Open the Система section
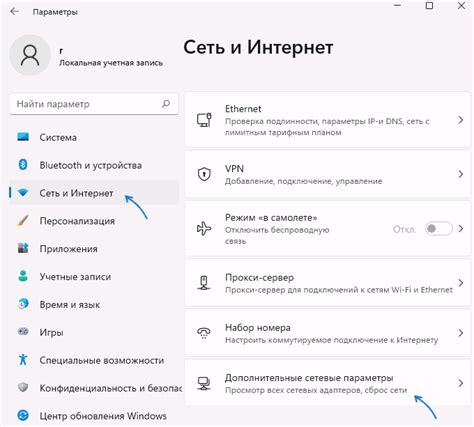Viewport: 474px width, 427px height. pyautogui.click(x=94, y=137)
